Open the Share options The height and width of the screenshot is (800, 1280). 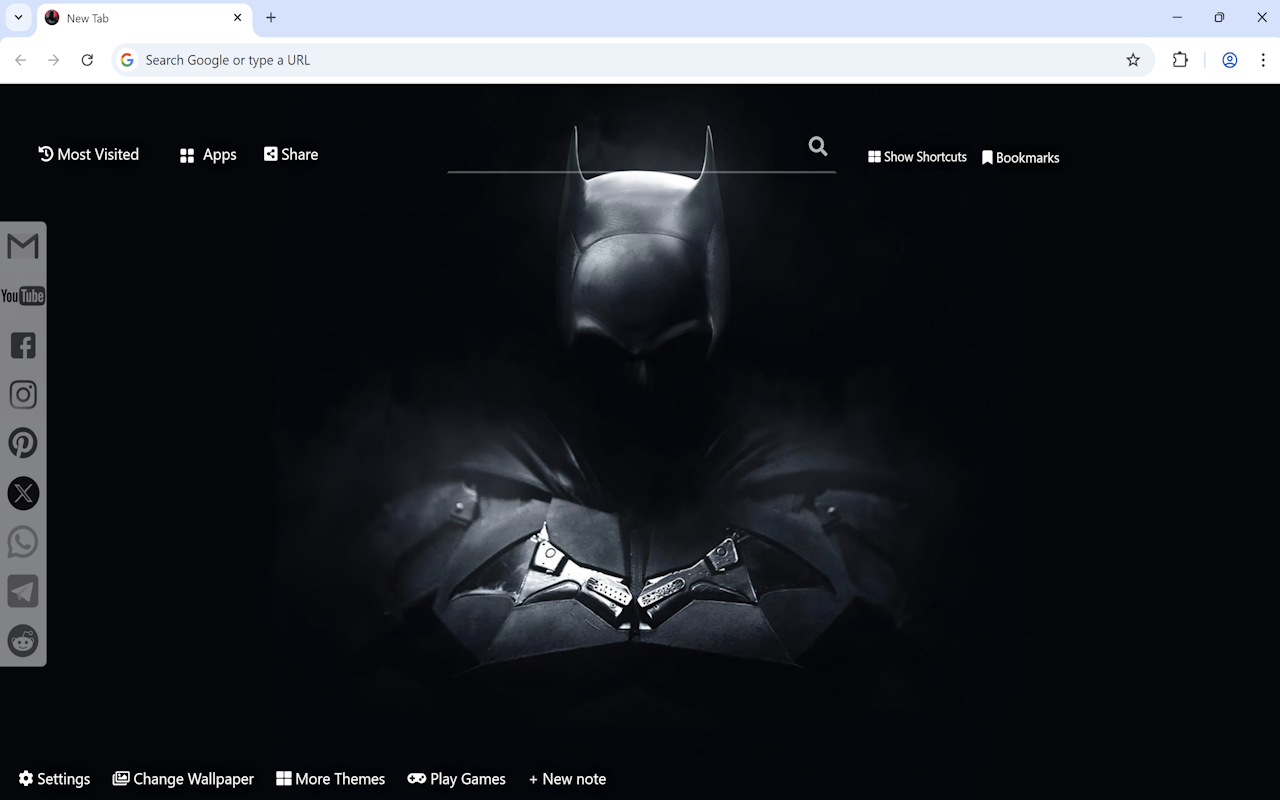click(290, 154)
